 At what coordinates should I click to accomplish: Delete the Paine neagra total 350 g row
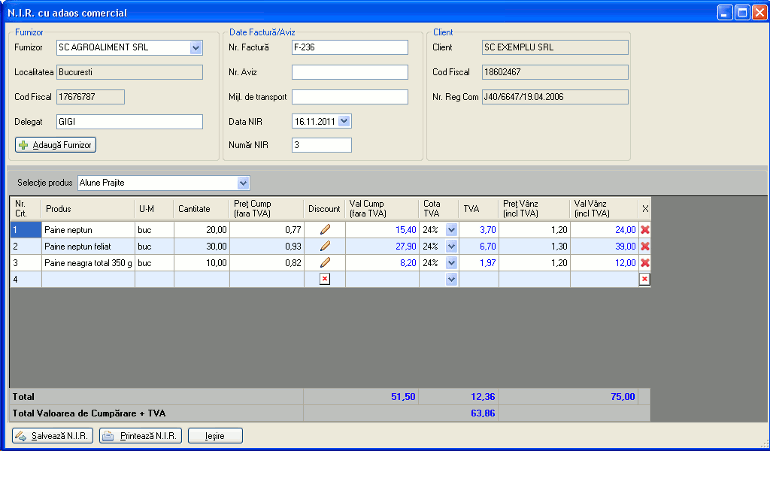tap(645, 263)
